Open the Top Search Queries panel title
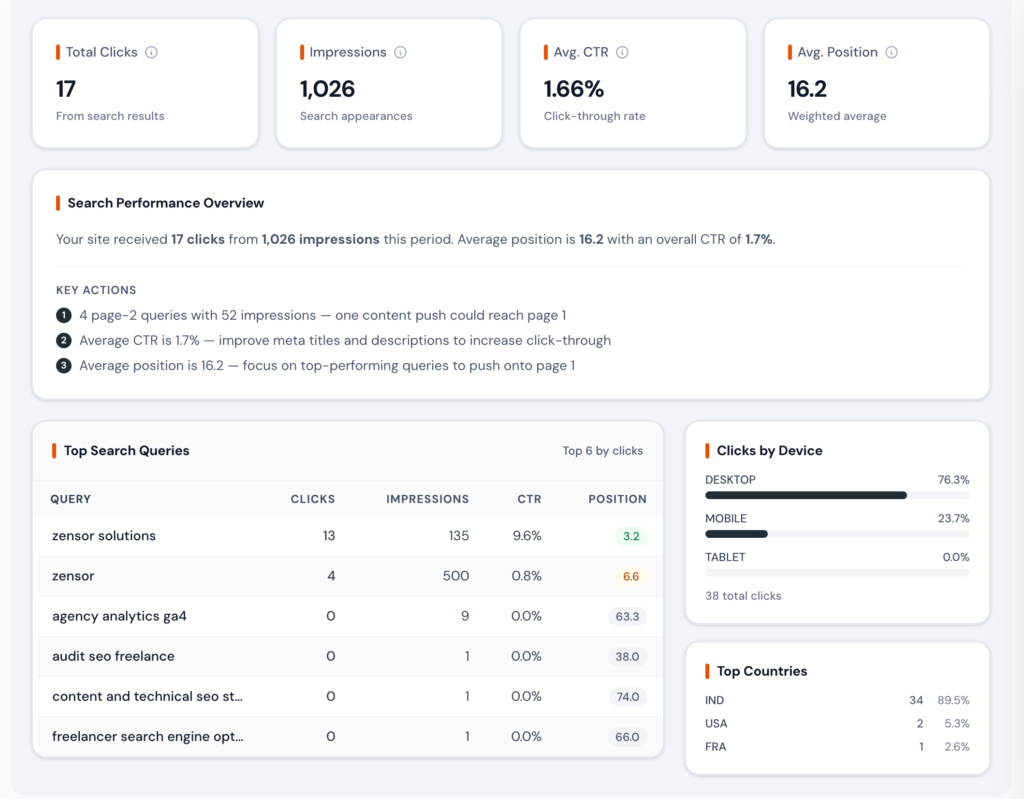This screenshot has height=799, width=1024. coord(126,451)
